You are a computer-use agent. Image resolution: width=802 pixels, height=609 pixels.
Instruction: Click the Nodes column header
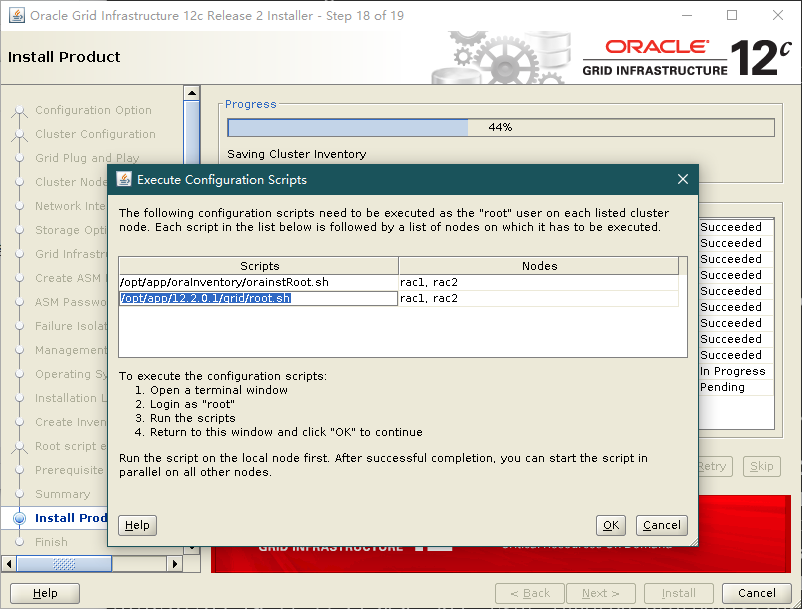(539, 266)
